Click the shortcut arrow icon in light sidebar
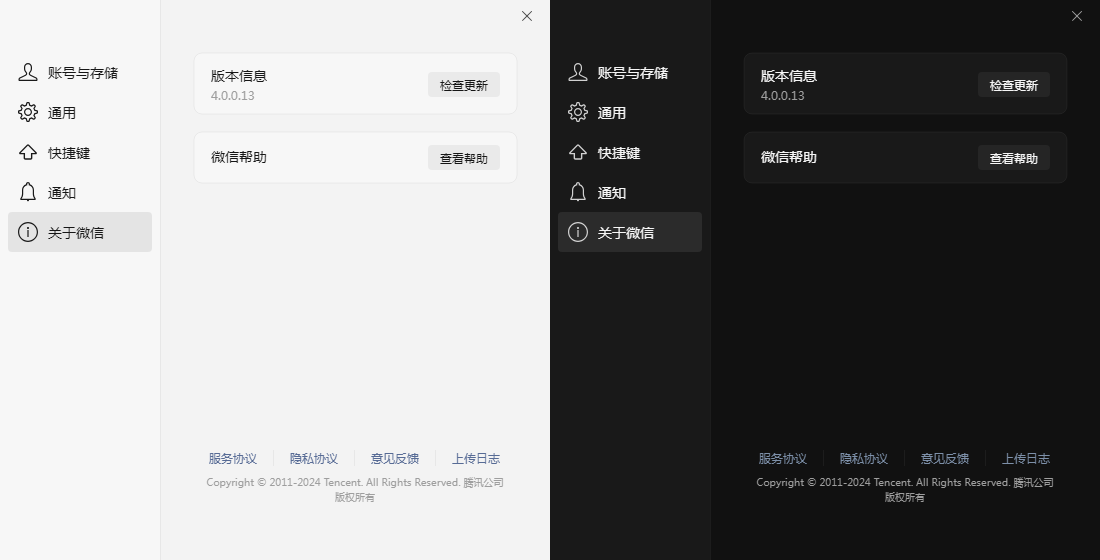Viewport: 1100px width, 560px height. [28, 152]
